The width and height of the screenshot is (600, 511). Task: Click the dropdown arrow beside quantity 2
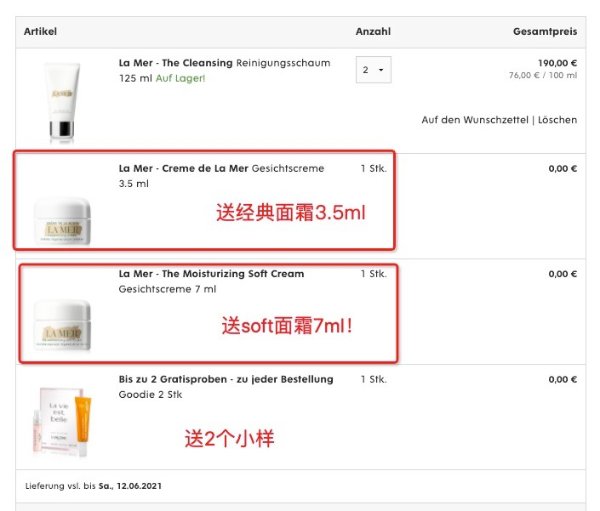(381, 70)
